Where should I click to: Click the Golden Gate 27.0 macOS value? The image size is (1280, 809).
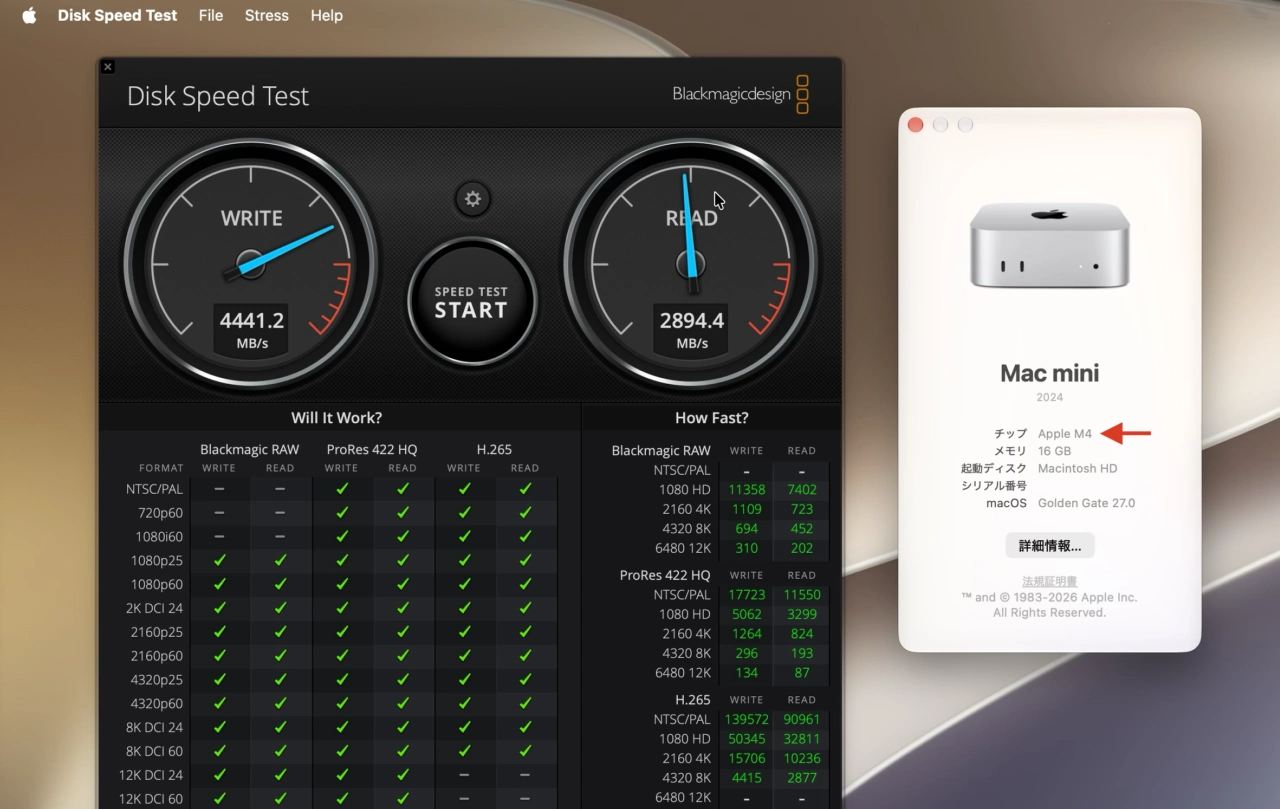(x=1087, y=503)
